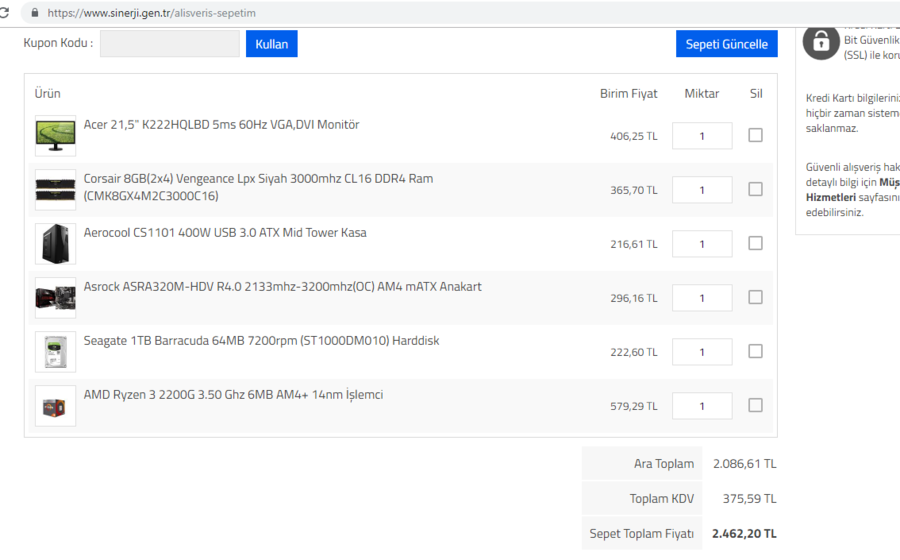Open the Corsair Vengeance RAM thumbnail
Viewport: 900px width, 560px height.
pyautogui.click(x=55, y=190)
